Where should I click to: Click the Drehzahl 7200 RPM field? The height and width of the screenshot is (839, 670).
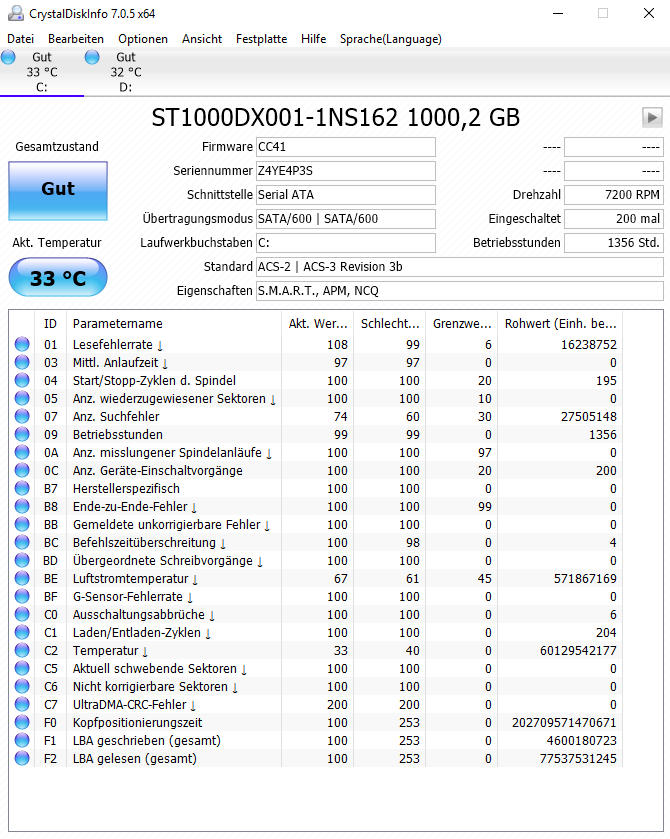point(614,195)
